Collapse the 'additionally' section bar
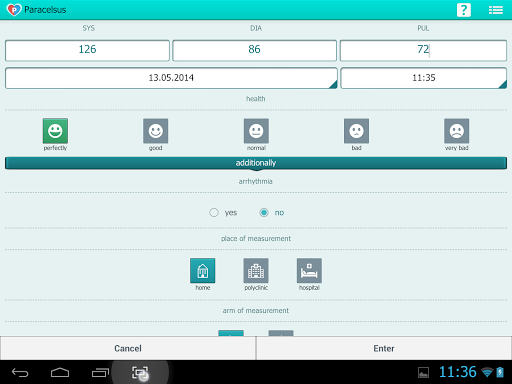The image size is (512, 384). tap(256, 163)
